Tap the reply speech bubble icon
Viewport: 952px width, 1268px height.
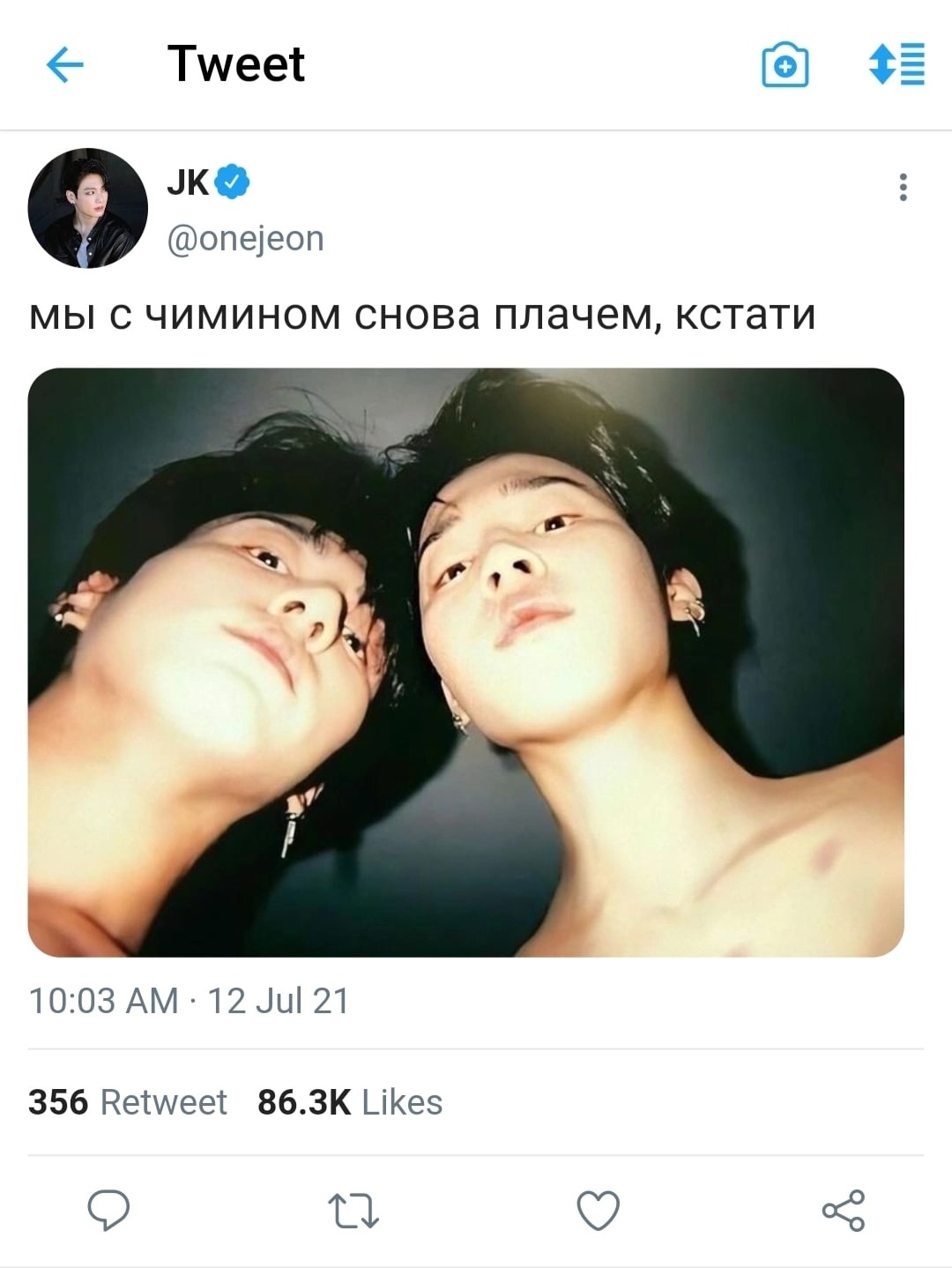[108, 1210]
